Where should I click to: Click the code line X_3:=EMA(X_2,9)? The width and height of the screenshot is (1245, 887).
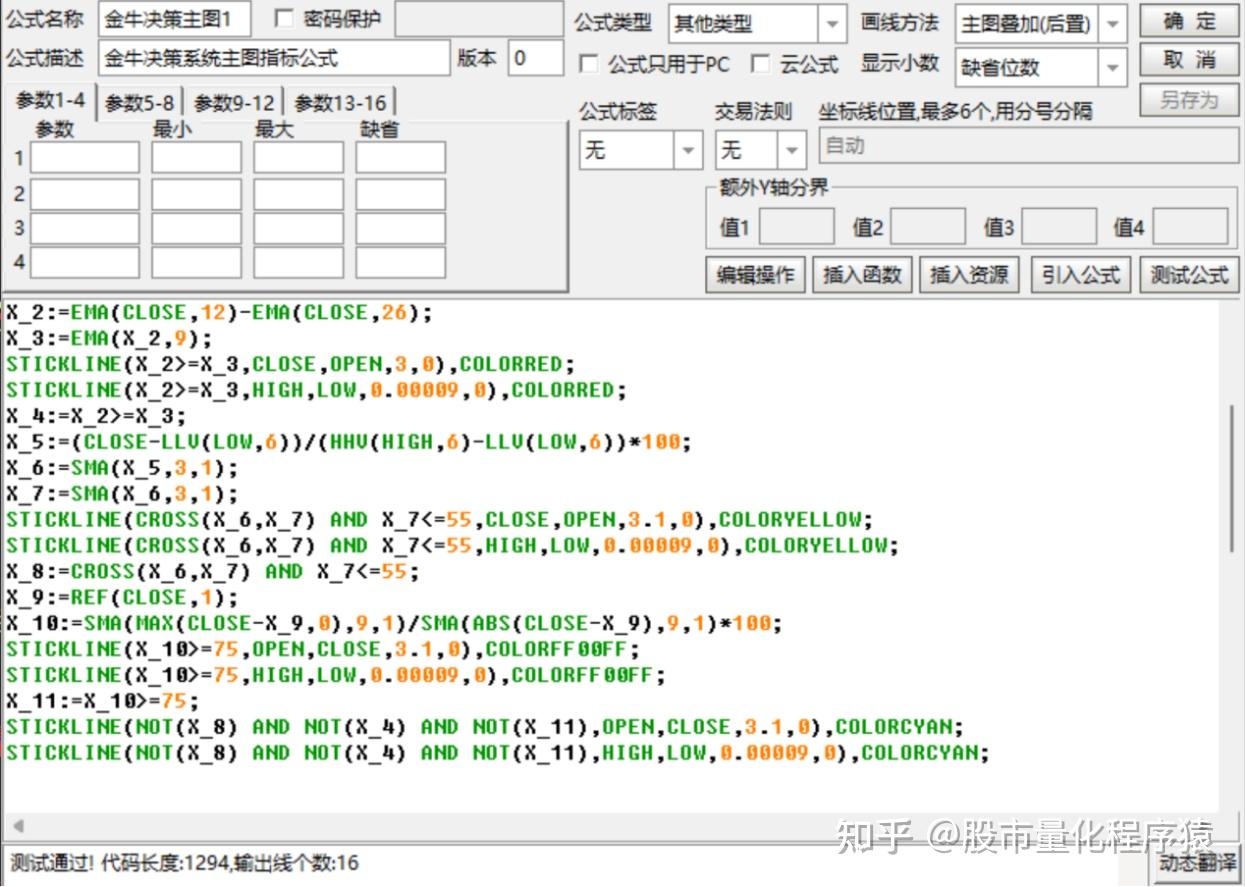[109, 338]
